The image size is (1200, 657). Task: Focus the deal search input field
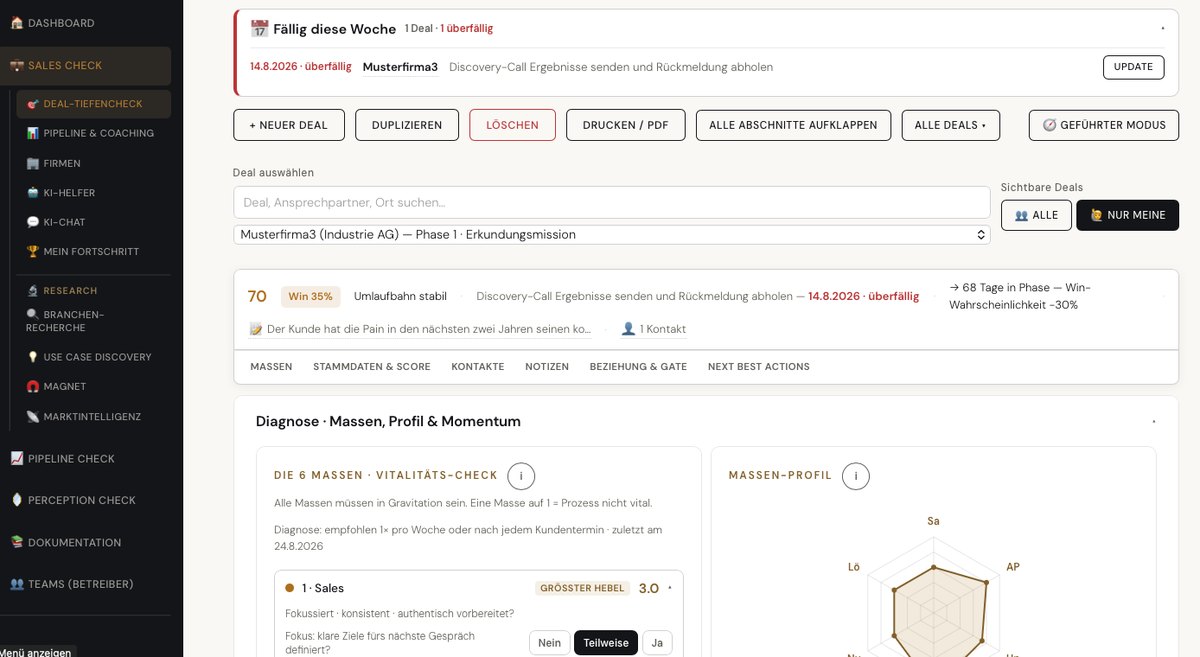(612, 202)
